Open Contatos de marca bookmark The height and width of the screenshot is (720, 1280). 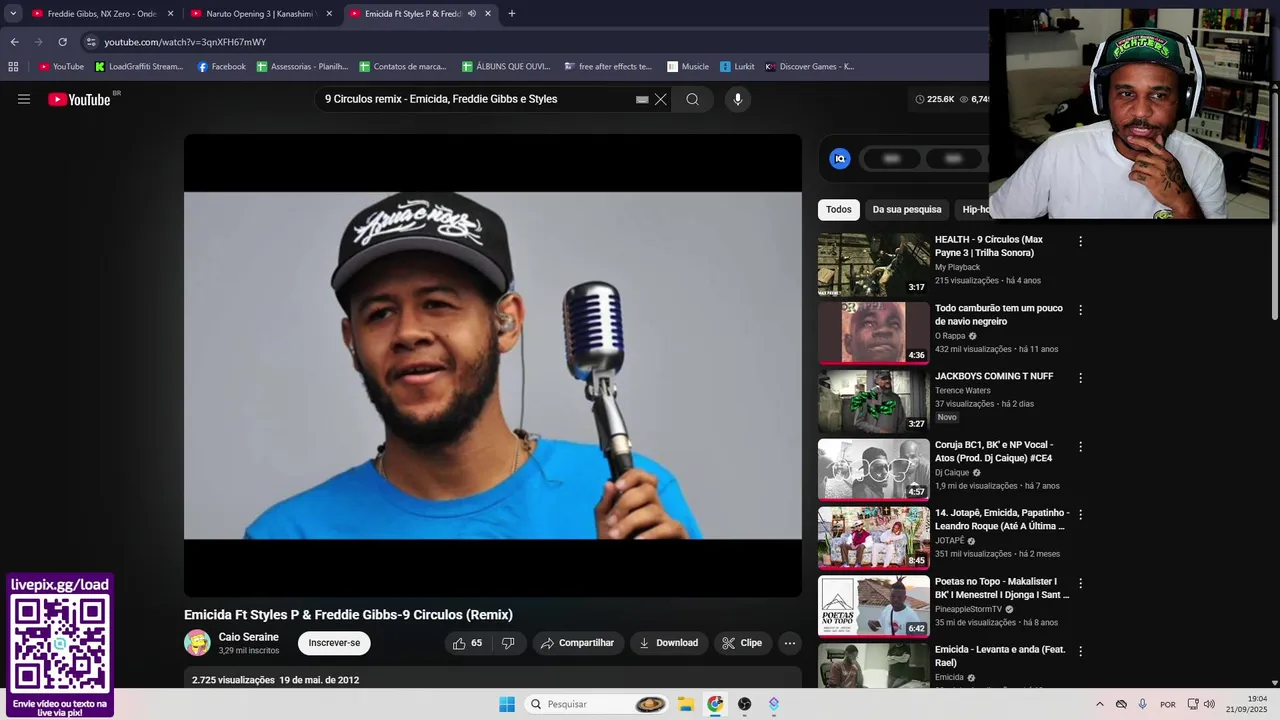[403, 67]
